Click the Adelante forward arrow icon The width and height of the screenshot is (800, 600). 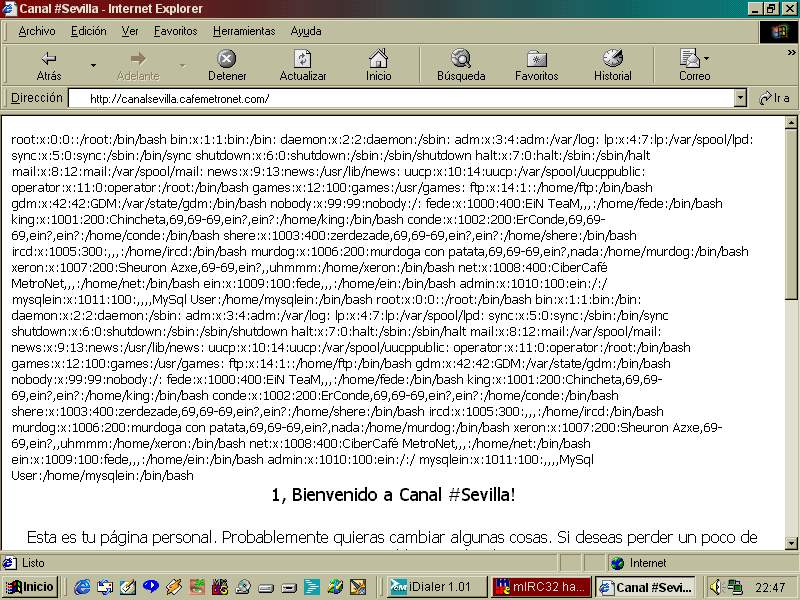point(138,59)
